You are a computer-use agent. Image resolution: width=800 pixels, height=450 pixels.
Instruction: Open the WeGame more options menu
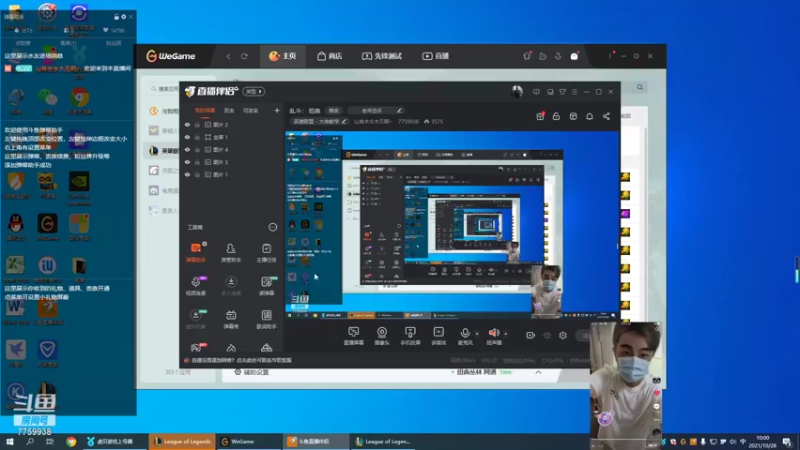tap(610, 56)
